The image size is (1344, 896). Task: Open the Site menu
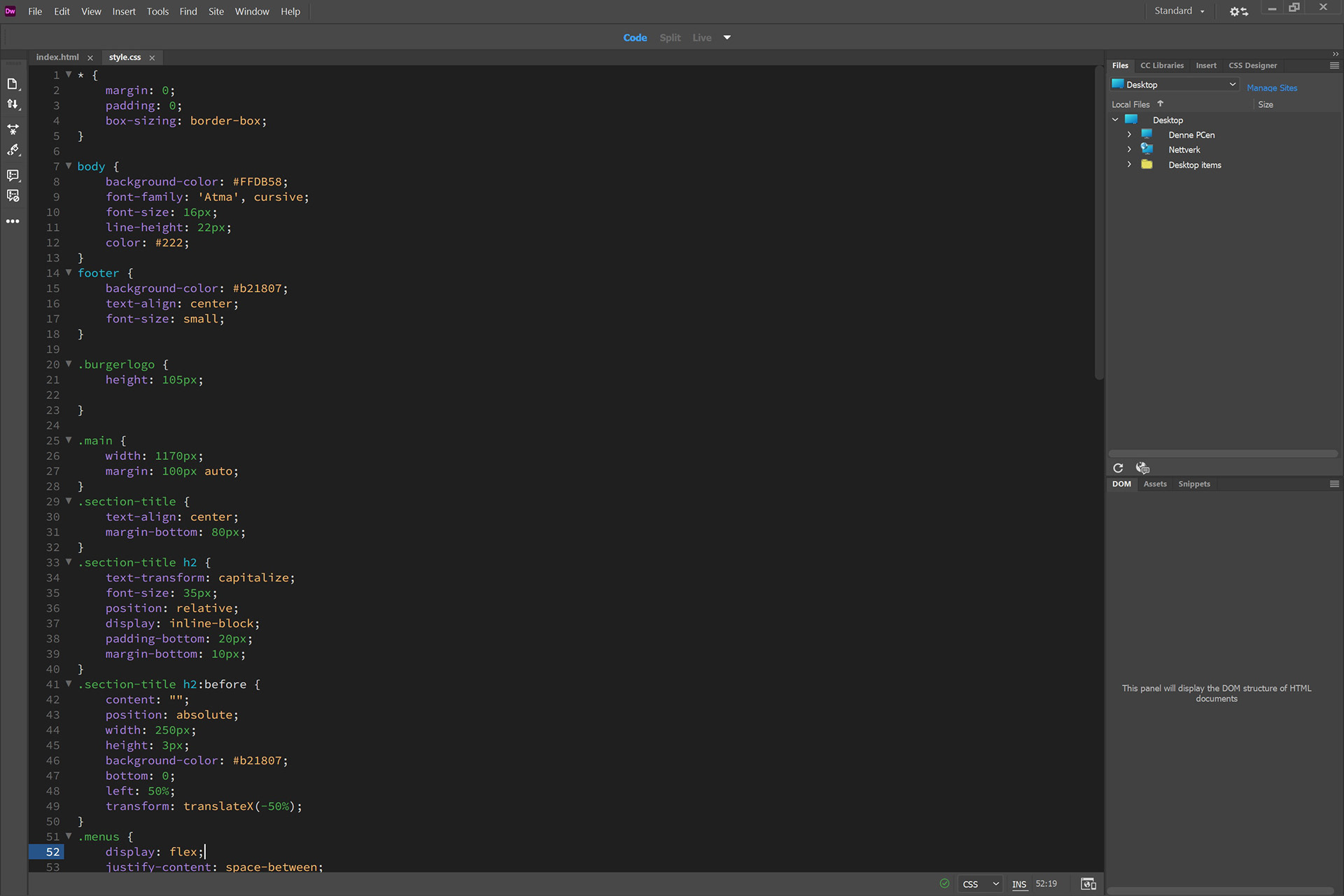216,11
